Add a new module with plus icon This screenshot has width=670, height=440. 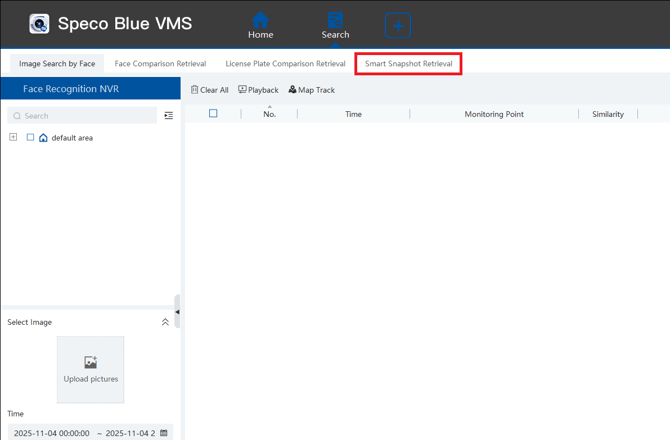pyautogui.click(x=398, y=25)
